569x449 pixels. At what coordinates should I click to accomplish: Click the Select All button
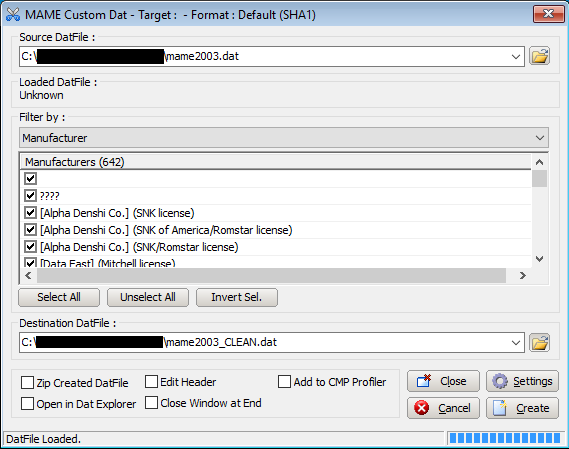click(59, 297)
